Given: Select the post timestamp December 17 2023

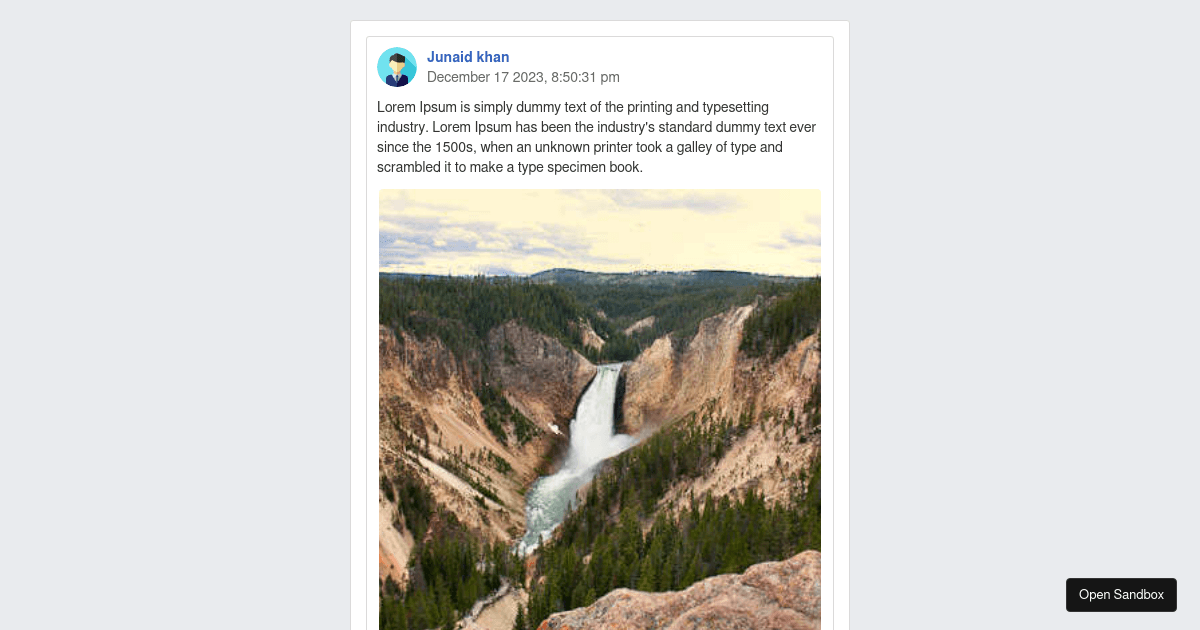Looking at the screenshot, I should pos(523,77).
